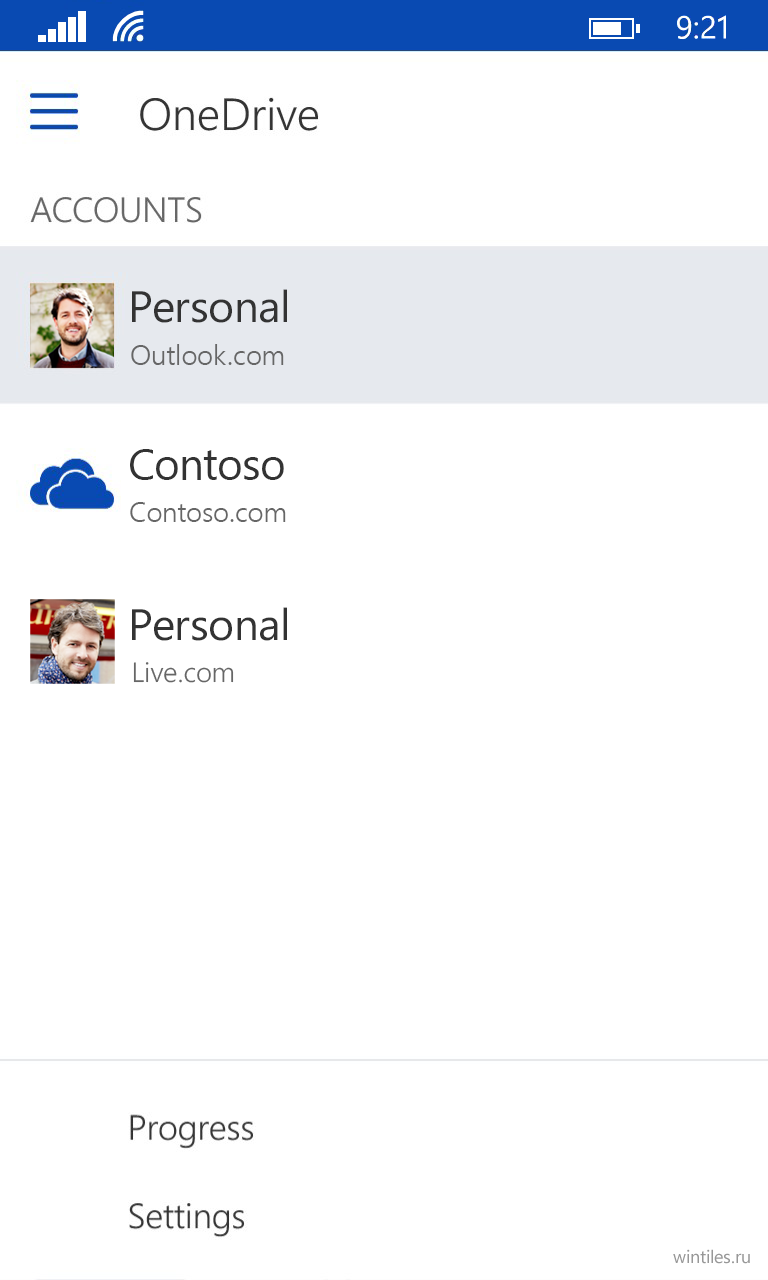This screenshot has width=768, height=1280.
Task: Tap the blue OneDrive cloud icon
Action: [72, 484]
